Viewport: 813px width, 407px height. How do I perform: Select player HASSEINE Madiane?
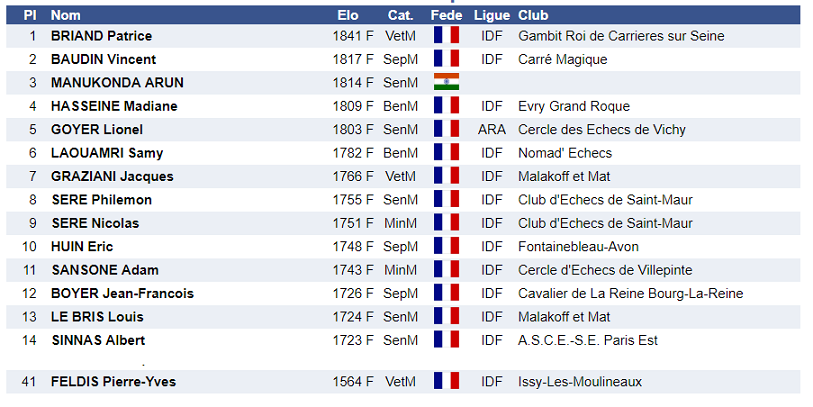(x=114, y=106)
